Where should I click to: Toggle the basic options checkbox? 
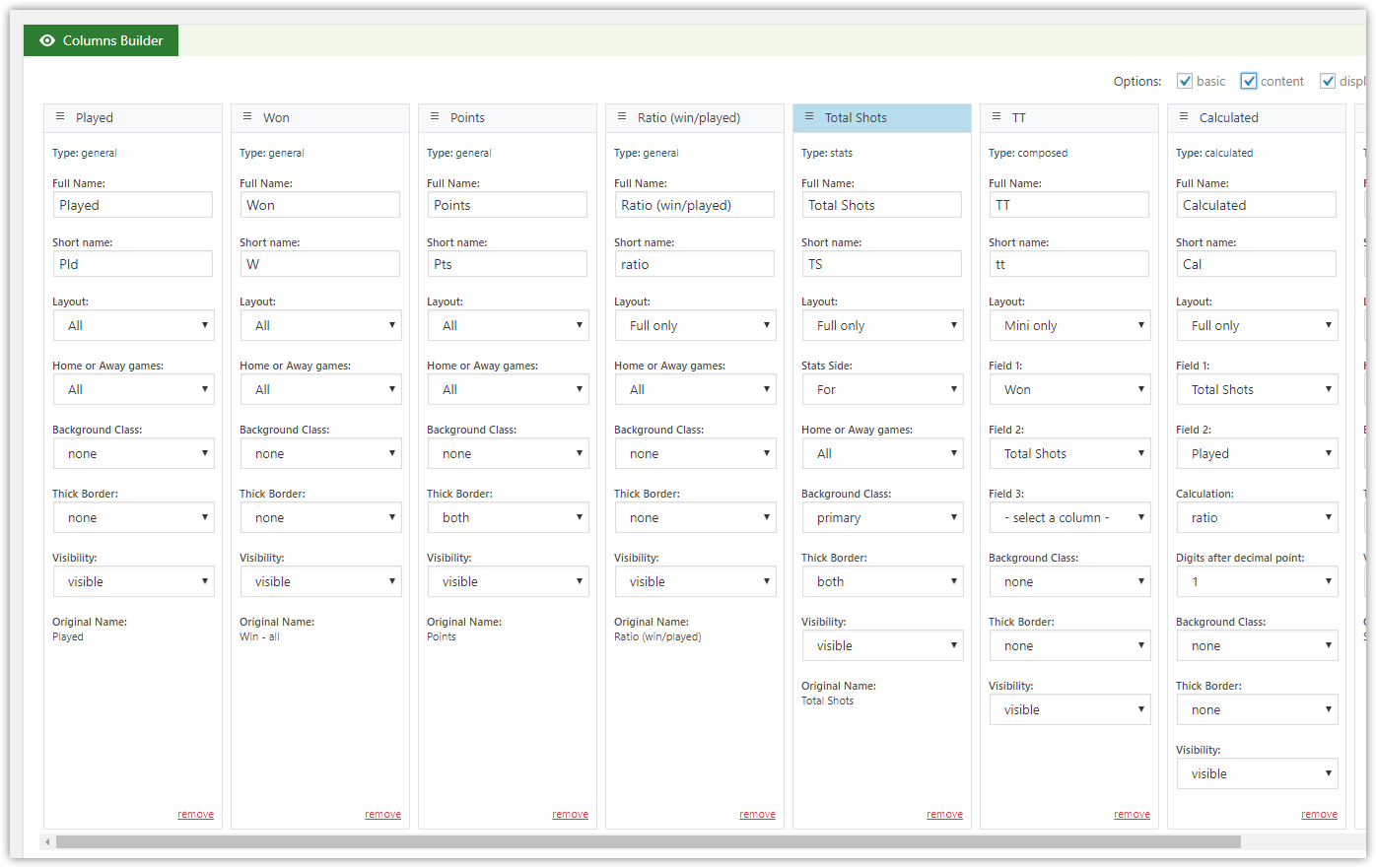click(x=1185, y=81)
